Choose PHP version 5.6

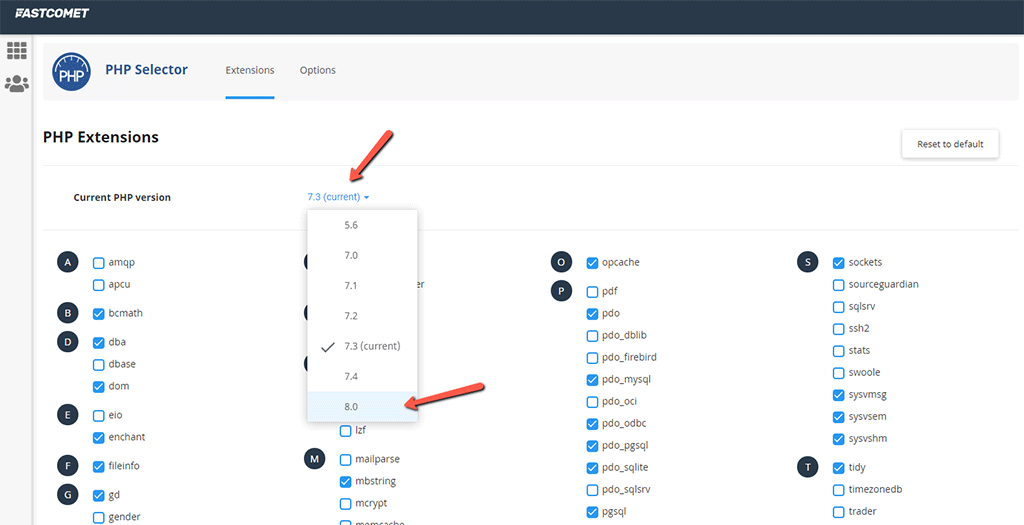(362, 225)
